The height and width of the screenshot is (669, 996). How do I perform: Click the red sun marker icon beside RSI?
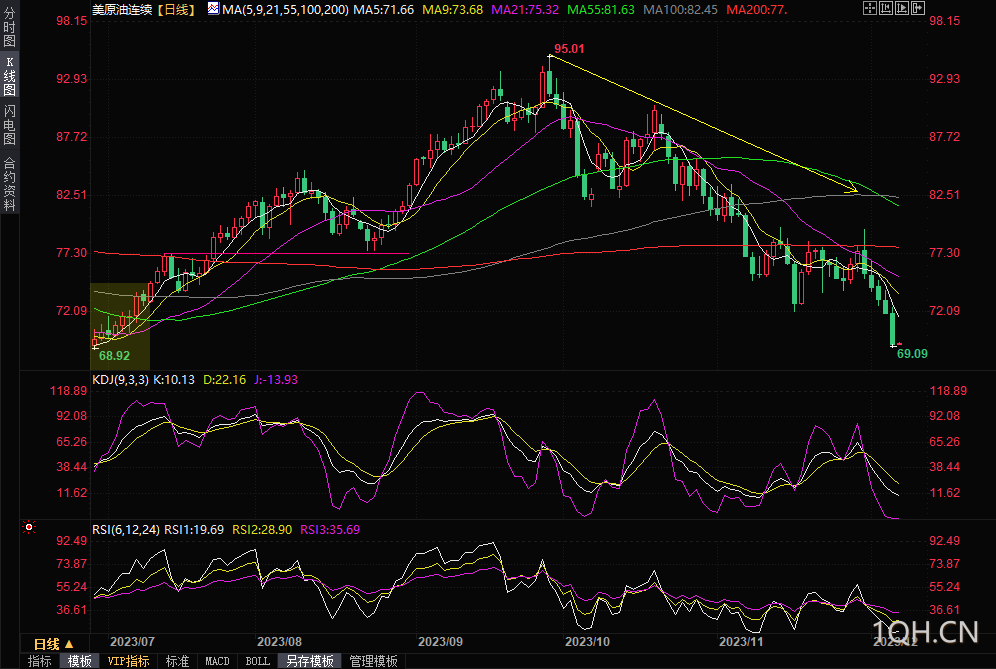click(x=28, y=526)
